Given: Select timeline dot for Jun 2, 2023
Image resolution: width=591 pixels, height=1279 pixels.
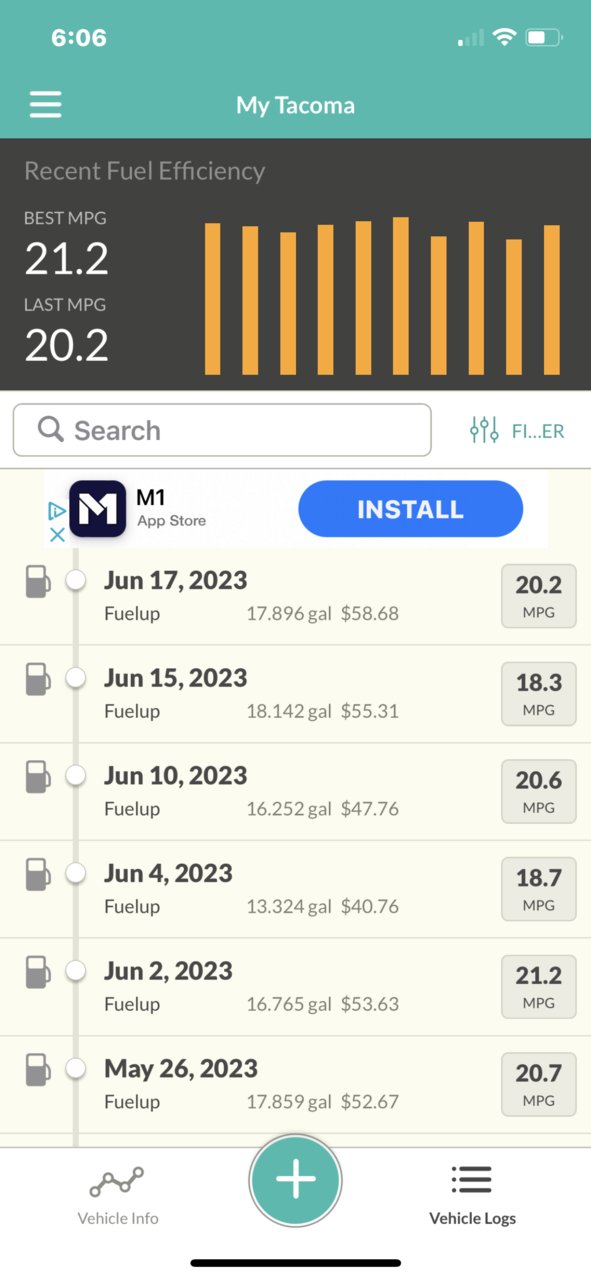Looking at the screenshot, I should 75,971.
